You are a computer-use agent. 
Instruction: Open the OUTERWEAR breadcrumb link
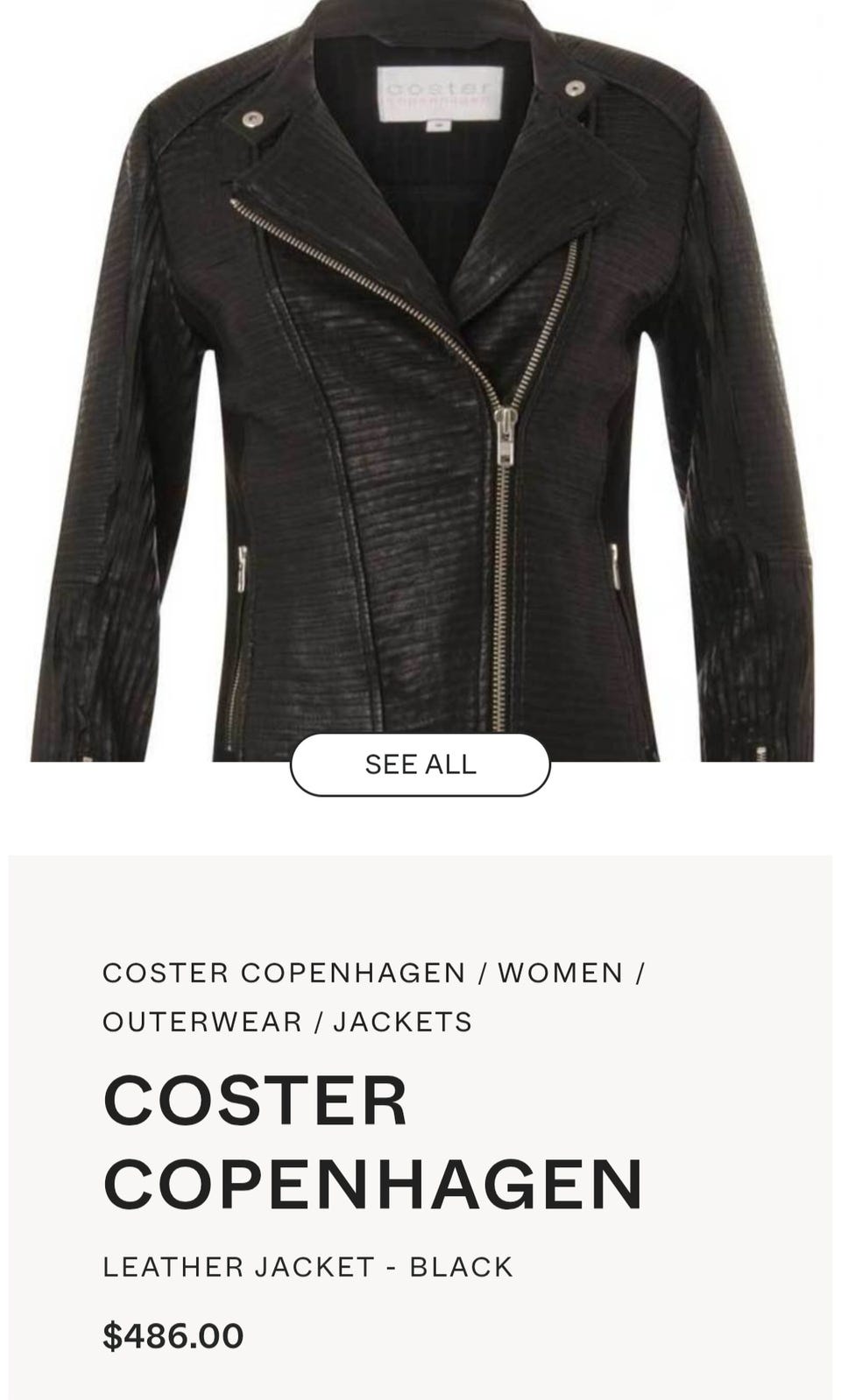202,1022
